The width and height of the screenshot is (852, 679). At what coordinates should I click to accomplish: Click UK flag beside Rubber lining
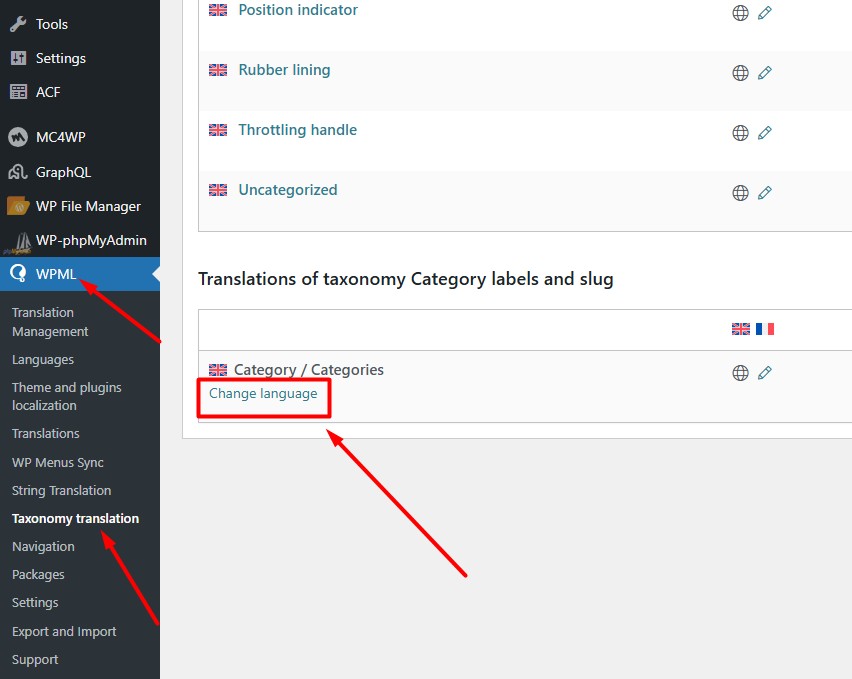[x=218, y=70]
